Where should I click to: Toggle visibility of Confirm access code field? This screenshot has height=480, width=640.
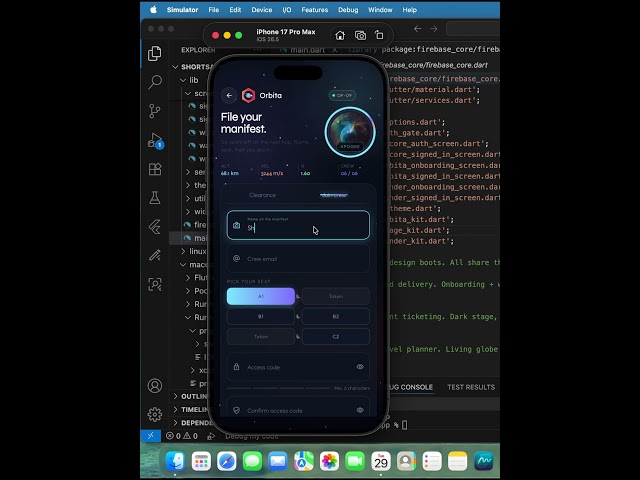pyautogui.click(x=360, y=410)
